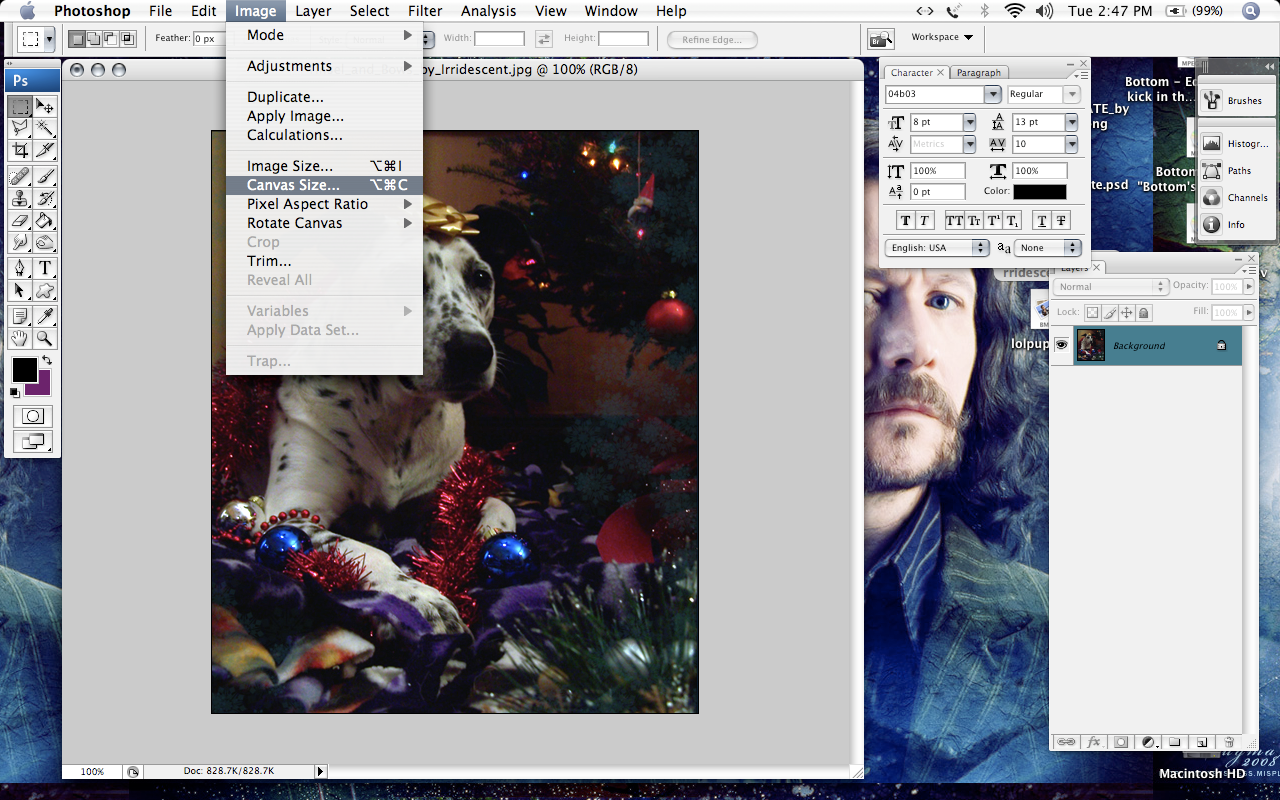The height and width of the screenshot is (800, 1280).
Task: Click the Character panel Color swatch
Action: pyautogui.click(x=1040, y=192)
